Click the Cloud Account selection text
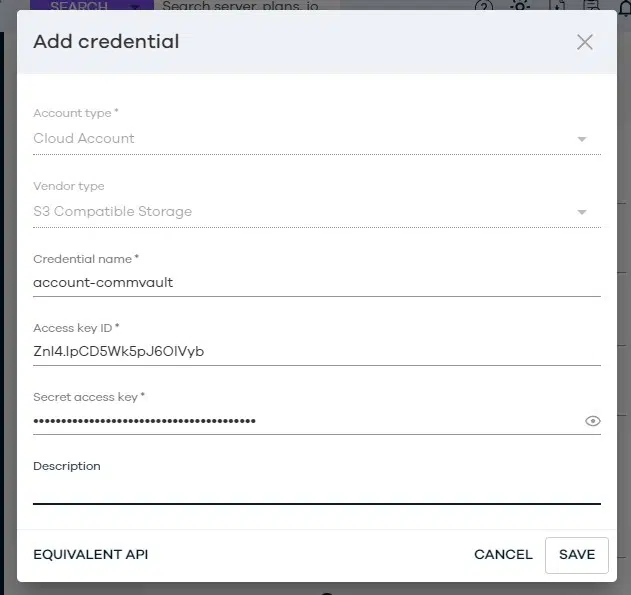Screen dimensions: 631x595 84,139
